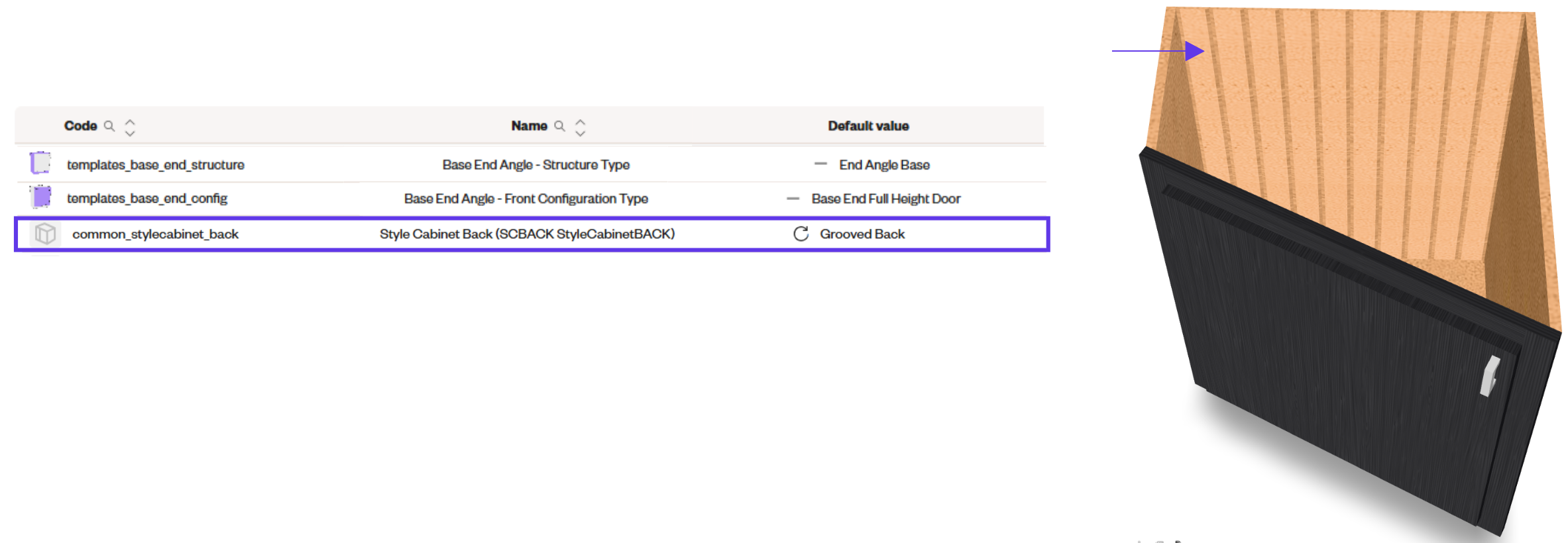Click the purple templates_base_end_config row icon

tap(41, 197)
